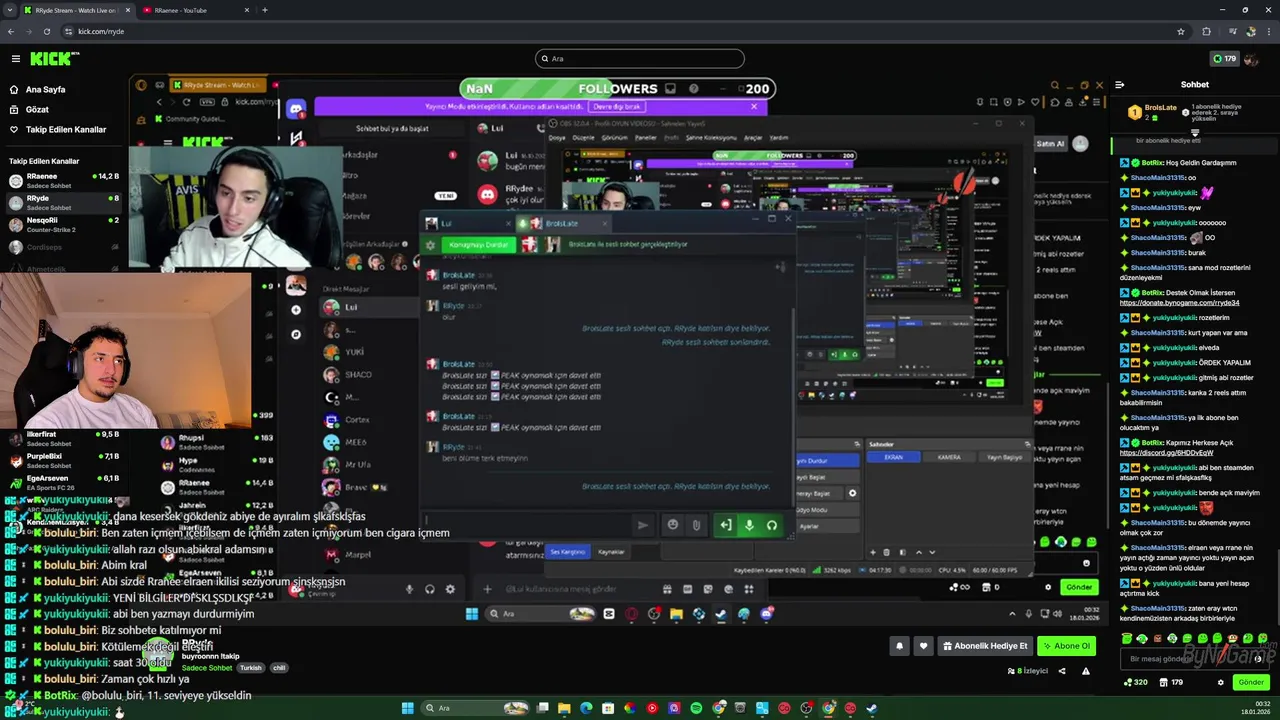Screen dimensions: 1280x720
Task: Report the stream with warning icon
Action: click(1085, 671)
